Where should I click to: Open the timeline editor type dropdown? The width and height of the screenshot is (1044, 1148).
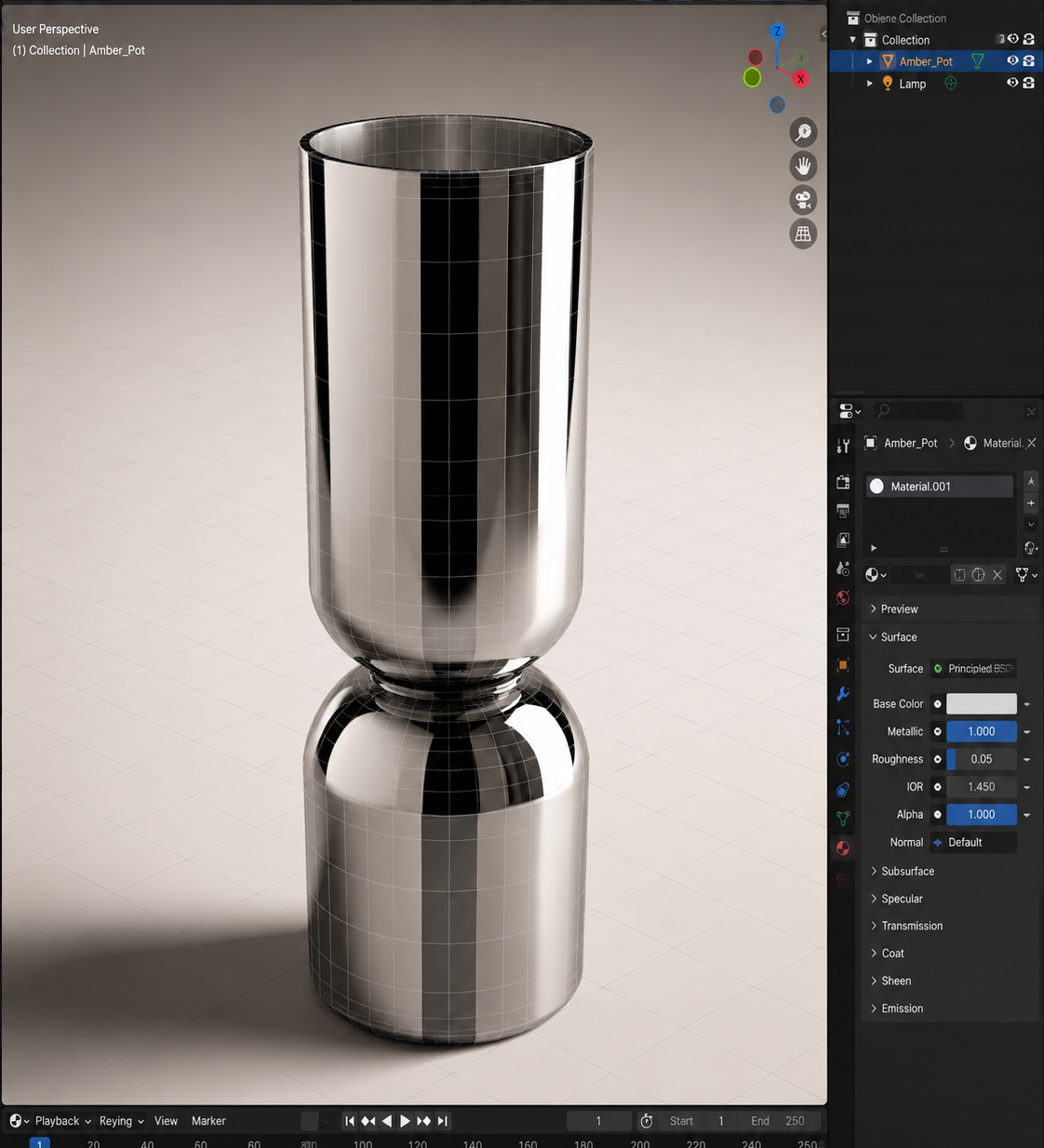click(x=19, y=1121)
